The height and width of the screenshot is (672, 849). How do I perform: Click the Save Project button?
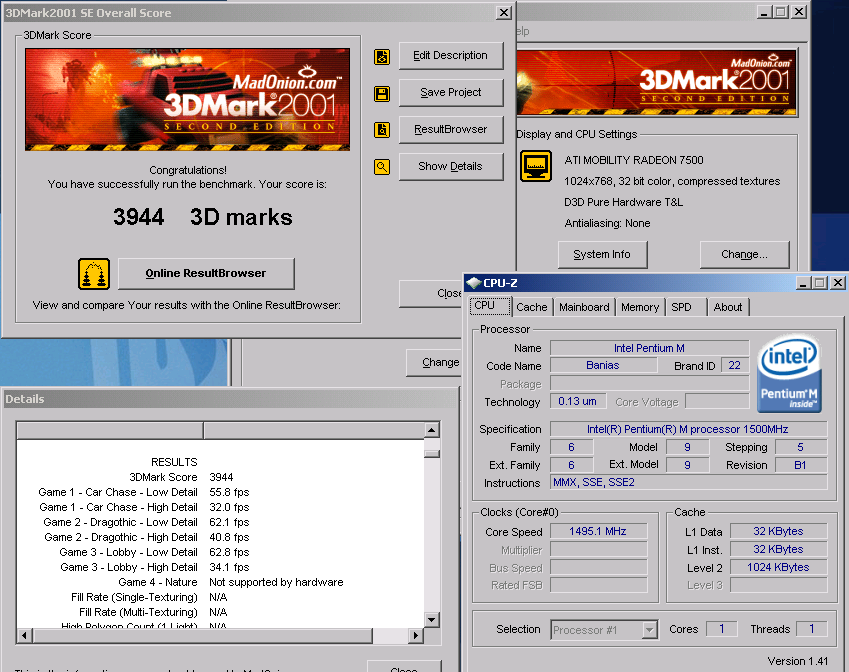click(450, 93)
